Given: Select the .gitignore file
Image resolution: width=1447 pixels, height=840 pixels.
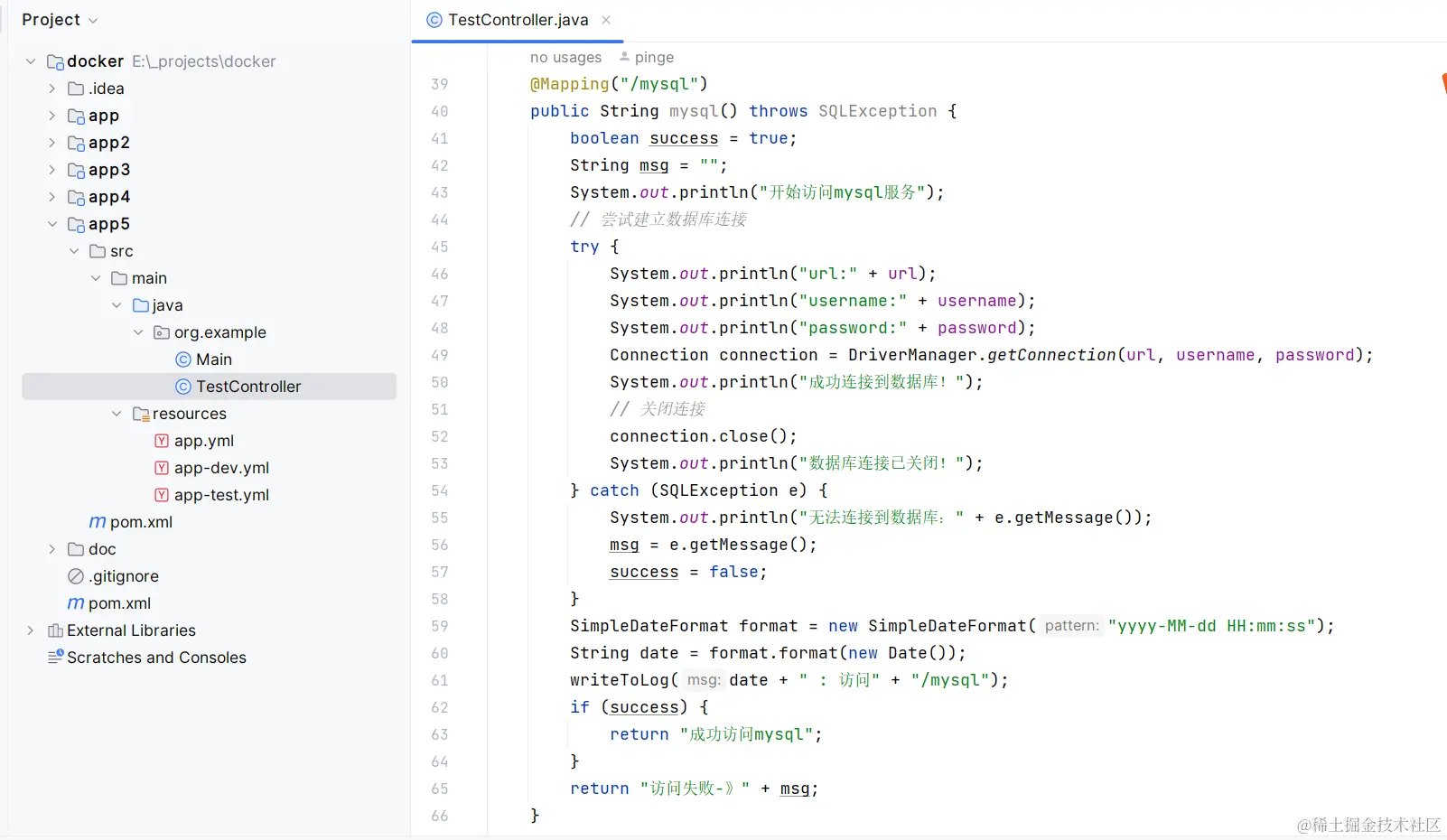Looking at the screenshot, I should click(124, 576).
